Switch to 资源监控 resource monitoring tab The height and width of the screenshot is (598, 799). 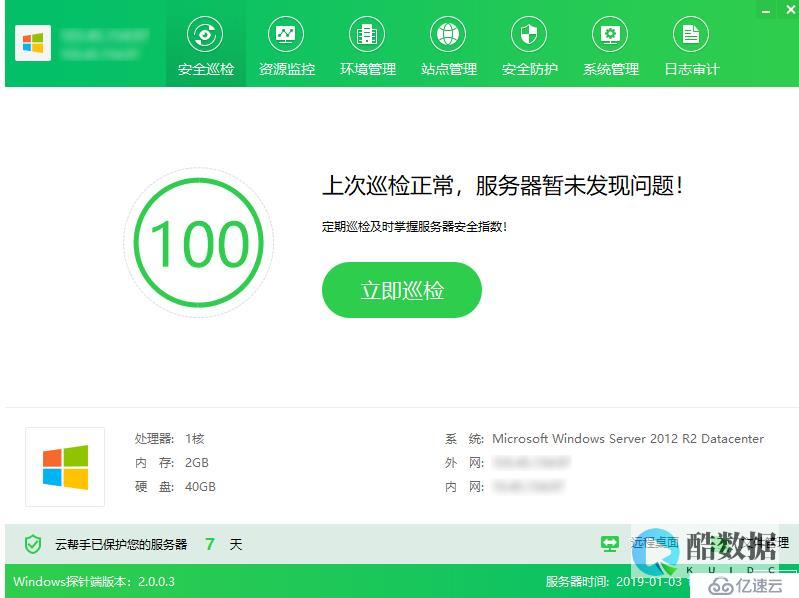(286, 46)
